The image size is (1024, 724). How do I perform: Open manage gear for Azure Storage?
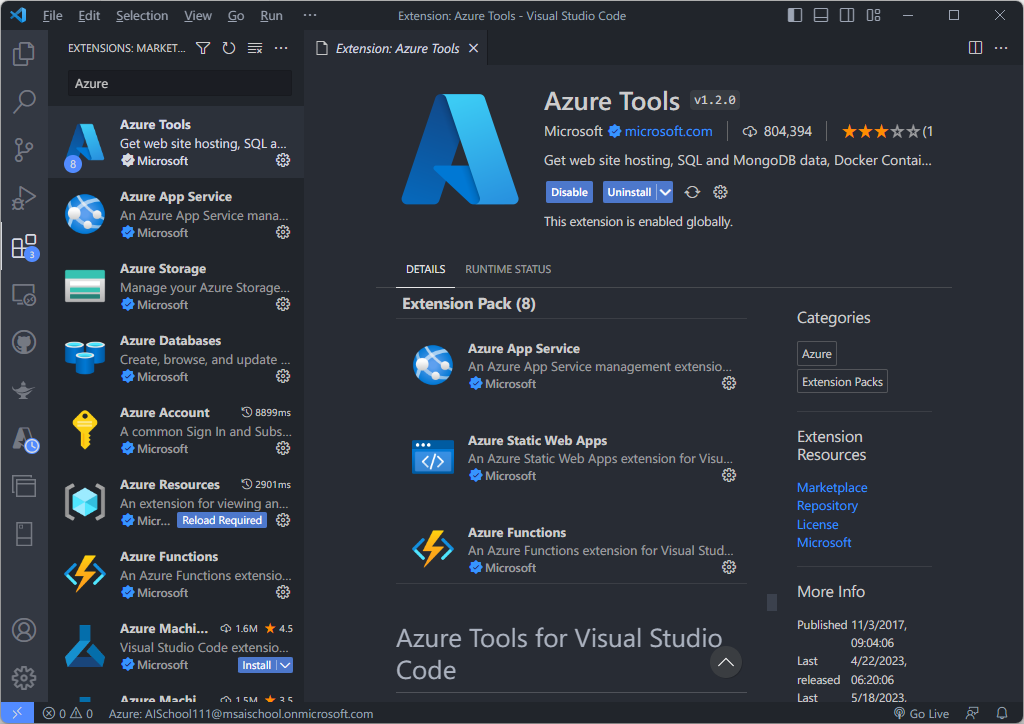283,304
